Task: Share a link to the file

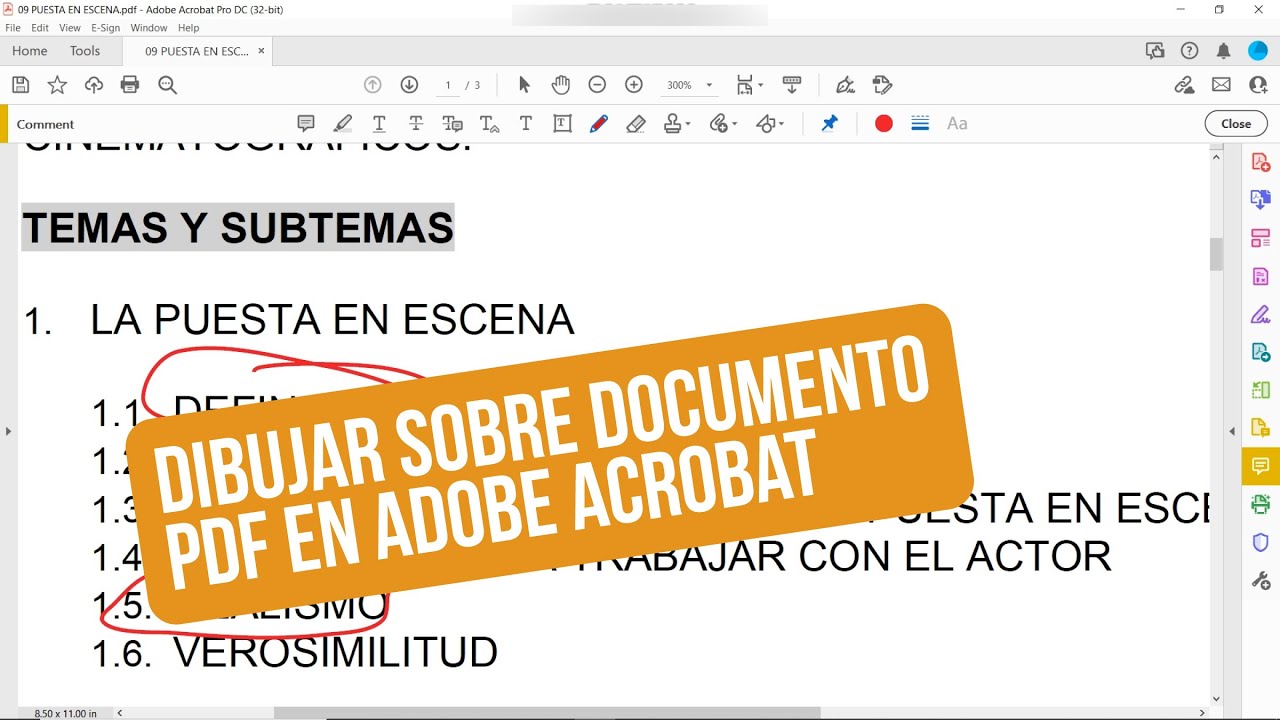Action: click(x=1184, y=85)
